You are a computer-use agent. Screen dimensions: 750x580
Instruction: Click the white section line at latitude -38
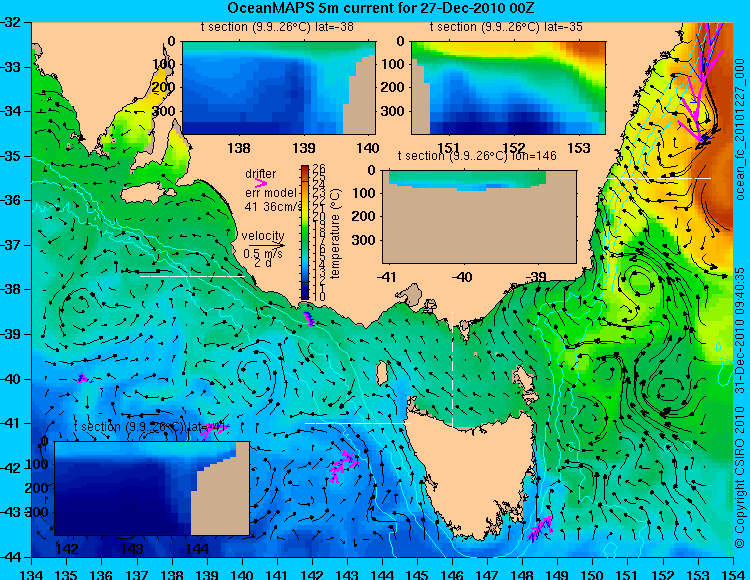(192, 276)
